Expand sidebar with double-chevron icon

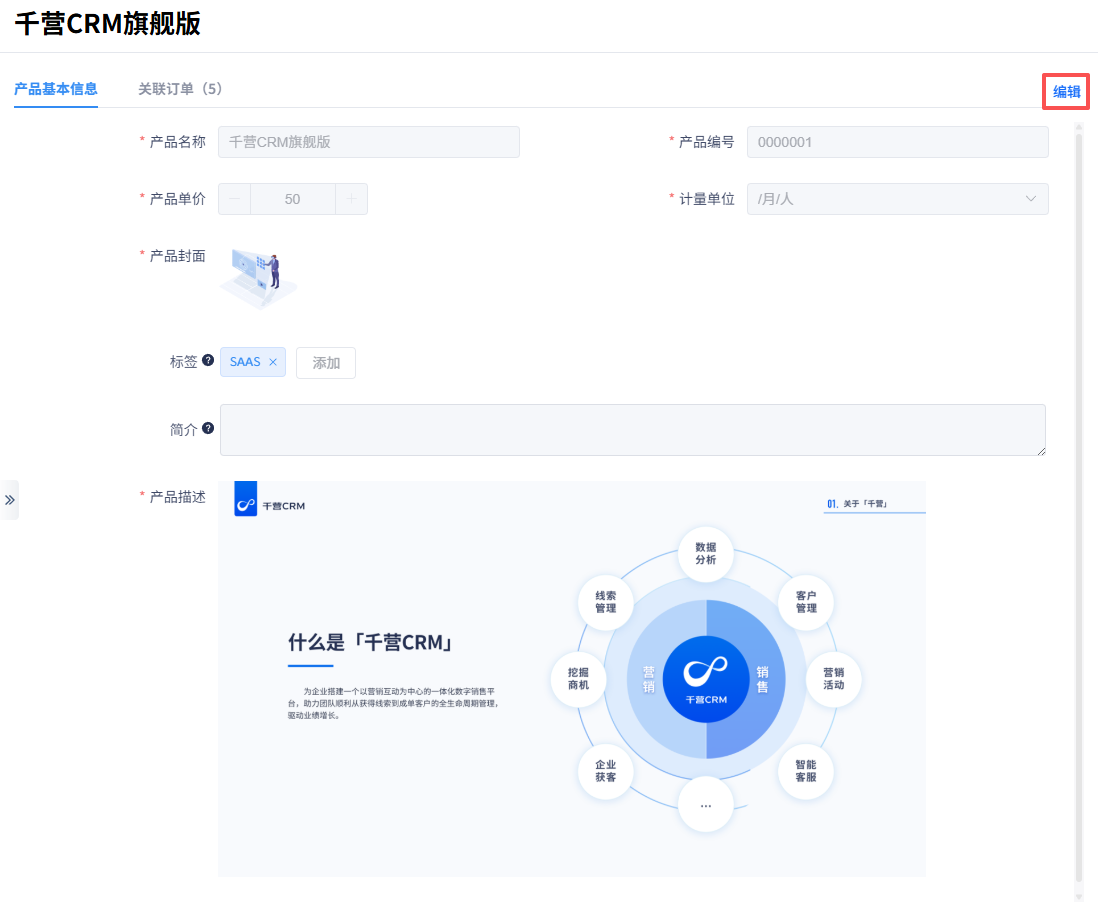(10, 500)
